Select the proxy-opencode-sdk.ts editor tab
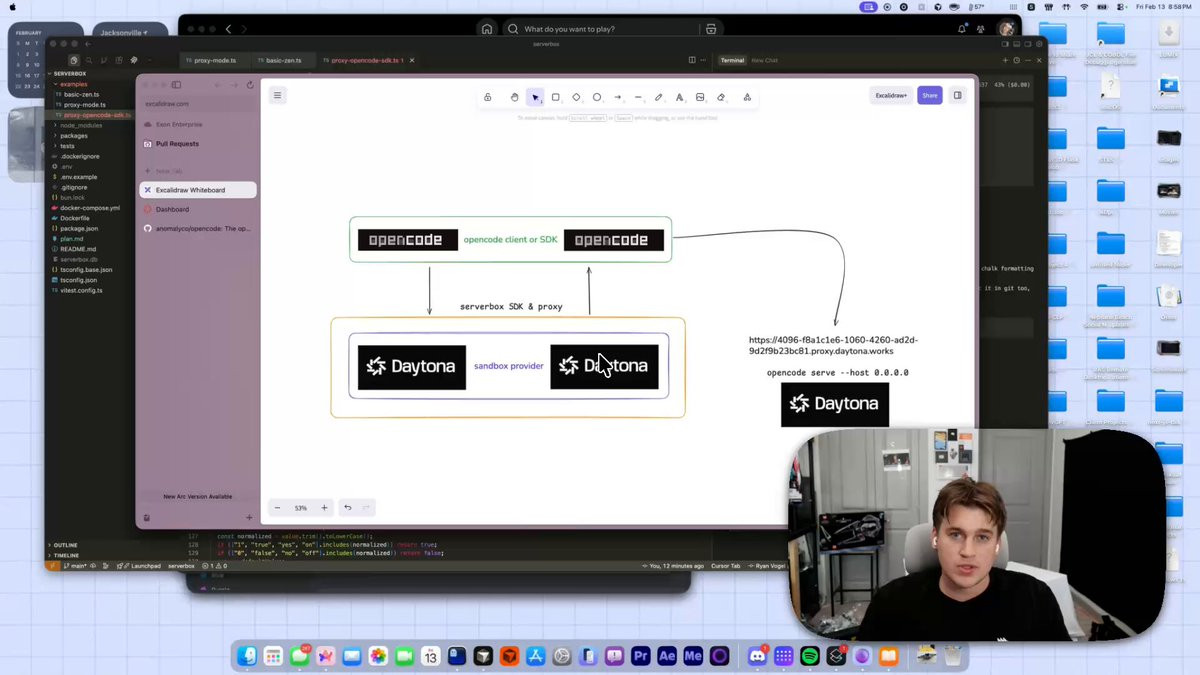Screen dimensions: 1200x675 (x=366, y=60)
